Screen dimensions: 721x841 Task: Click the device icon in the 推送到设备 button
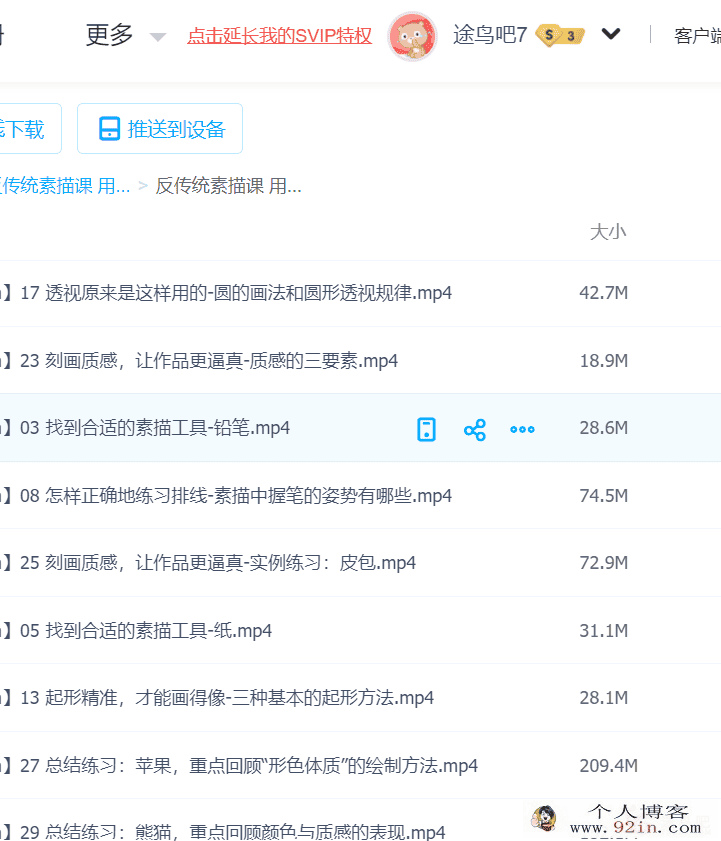(x=109, y=129)
